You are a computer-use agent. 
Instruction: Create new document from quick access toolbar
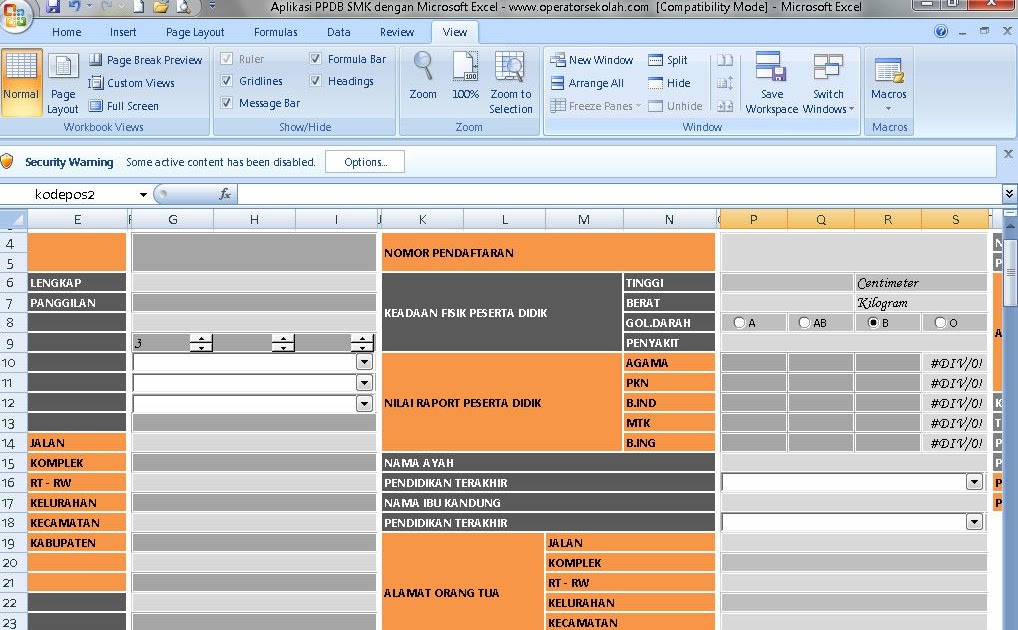click(139, 7)
